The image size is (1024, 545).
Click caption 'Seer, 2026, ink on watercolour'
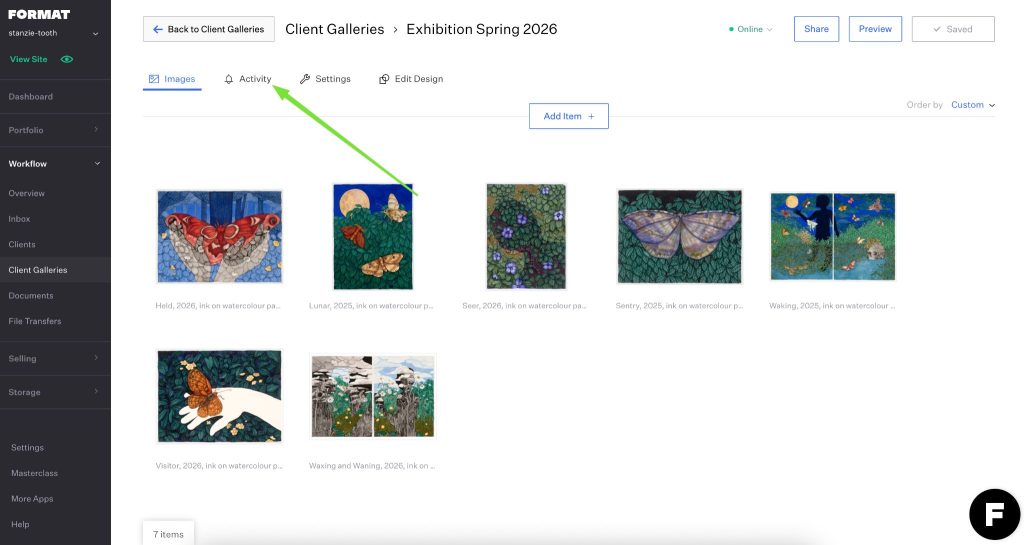coord(524,305)
